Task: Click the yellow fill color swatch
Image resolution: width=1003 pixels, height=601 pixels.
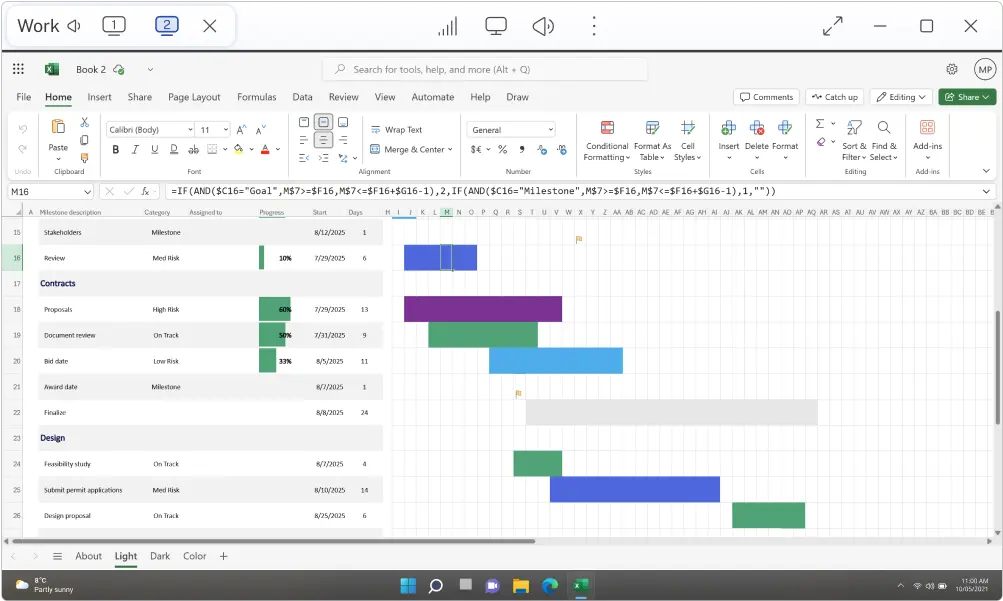Action: [238, 150]
